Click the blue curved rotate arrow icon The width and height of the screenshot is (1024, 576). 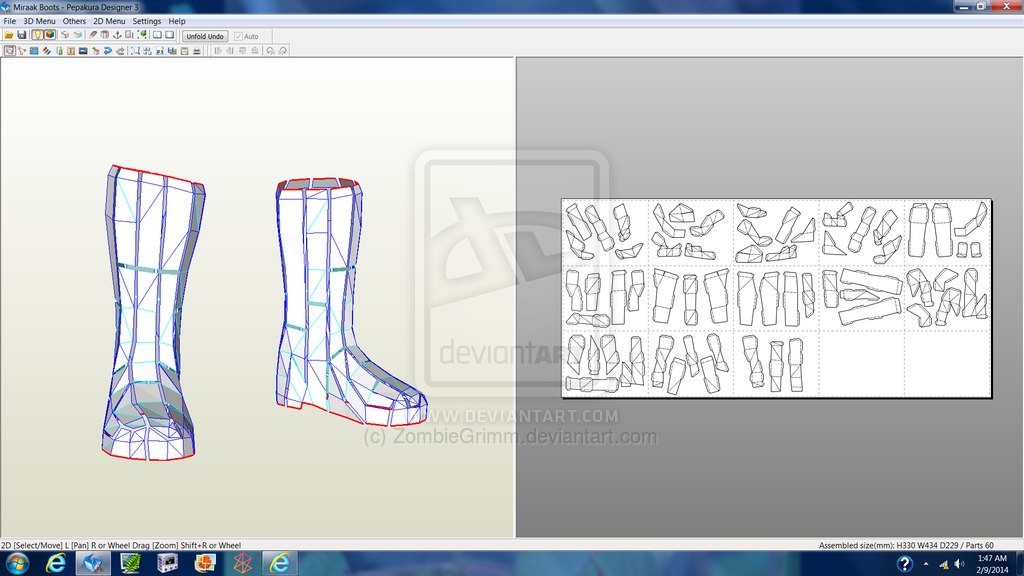point(108,51)
